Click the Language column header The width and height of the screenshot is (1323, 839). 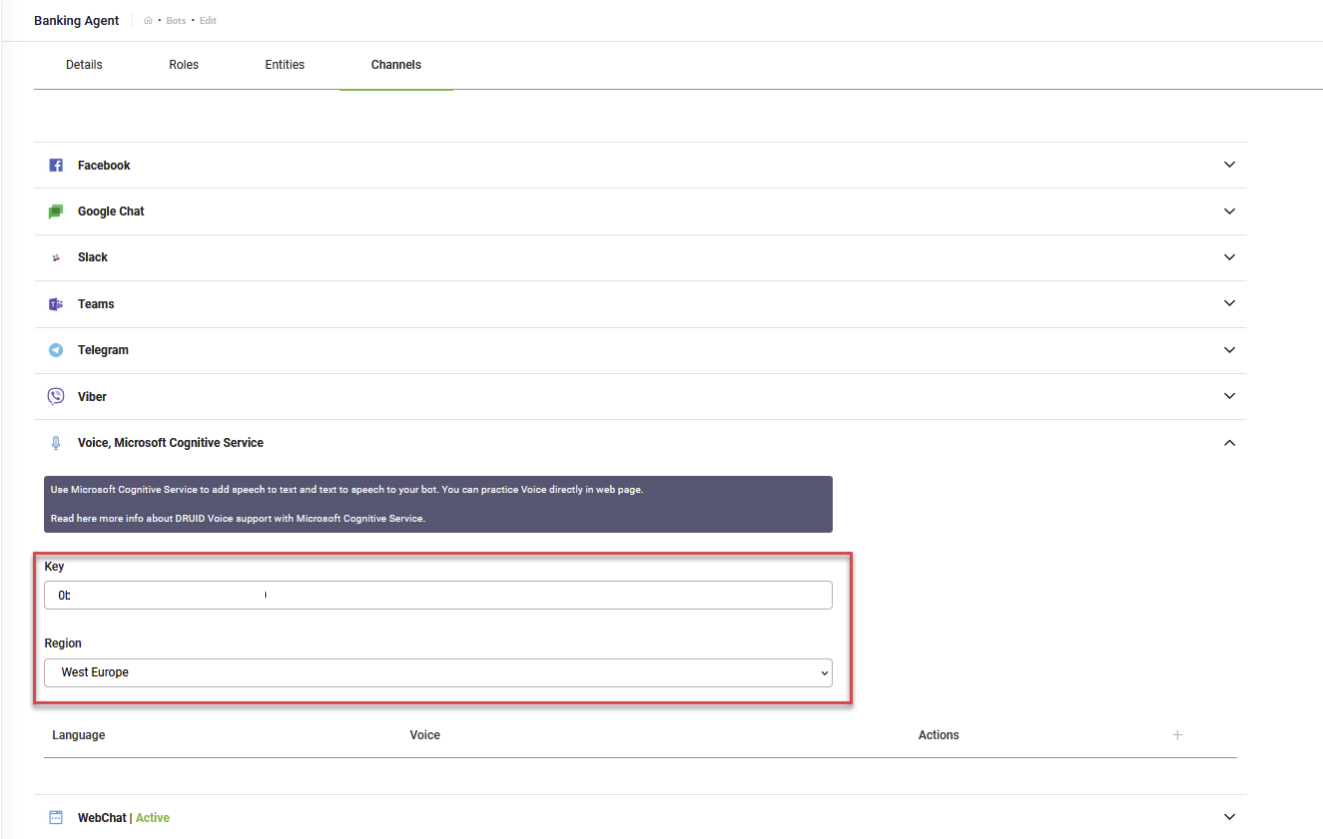pyautogui.click(x=79, y=735)
